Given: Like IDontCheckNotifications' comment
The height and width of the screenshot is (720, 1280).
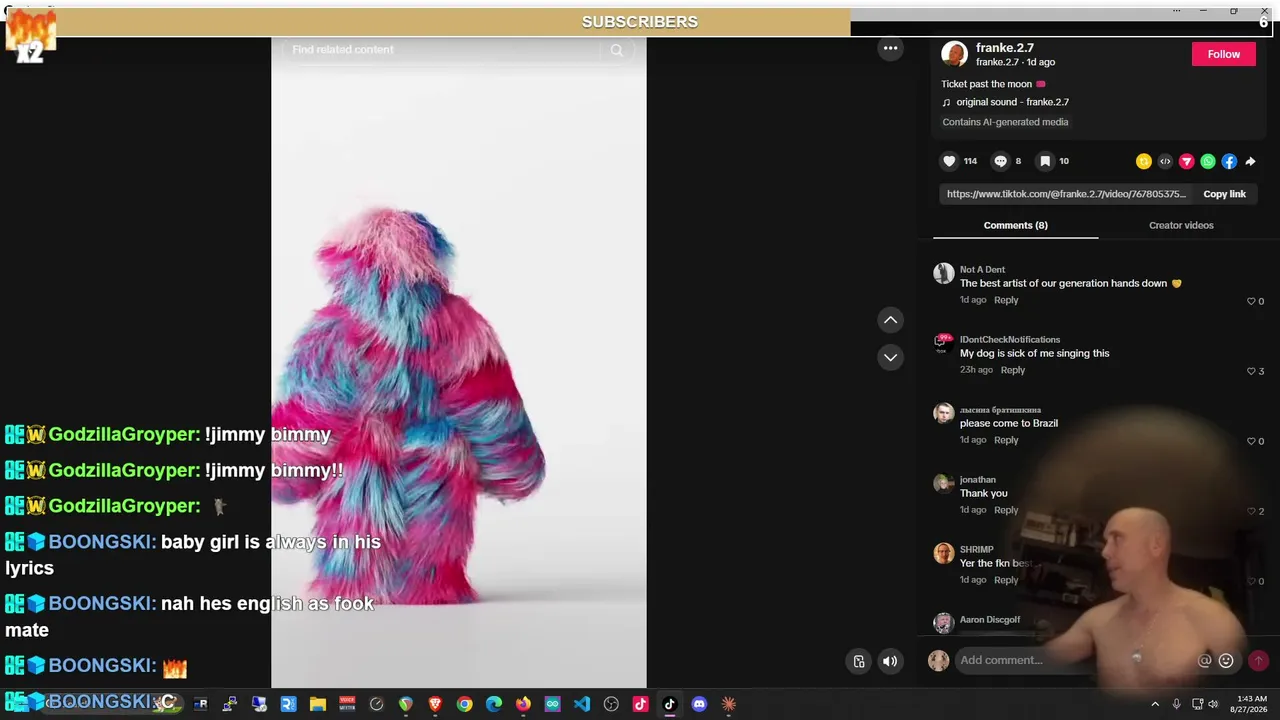Looking at the screenshot, I should (x=1251, y=371).
